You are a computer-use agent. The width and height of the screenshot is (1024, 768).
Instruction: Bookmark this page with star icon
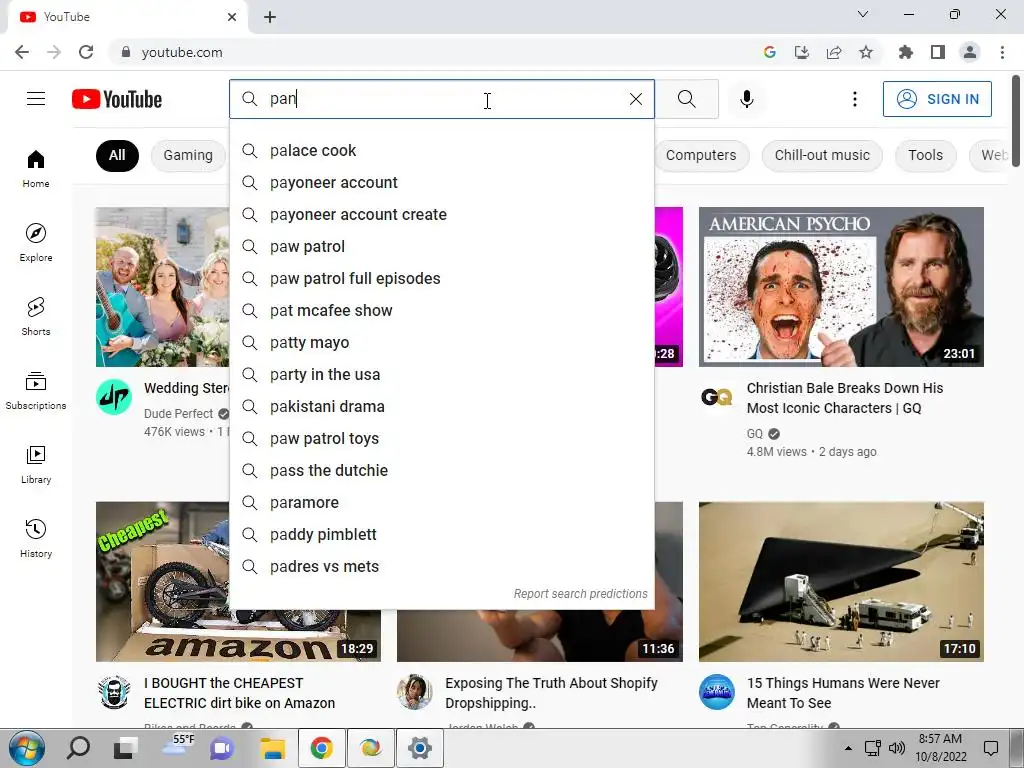click(x=866, y=52)
